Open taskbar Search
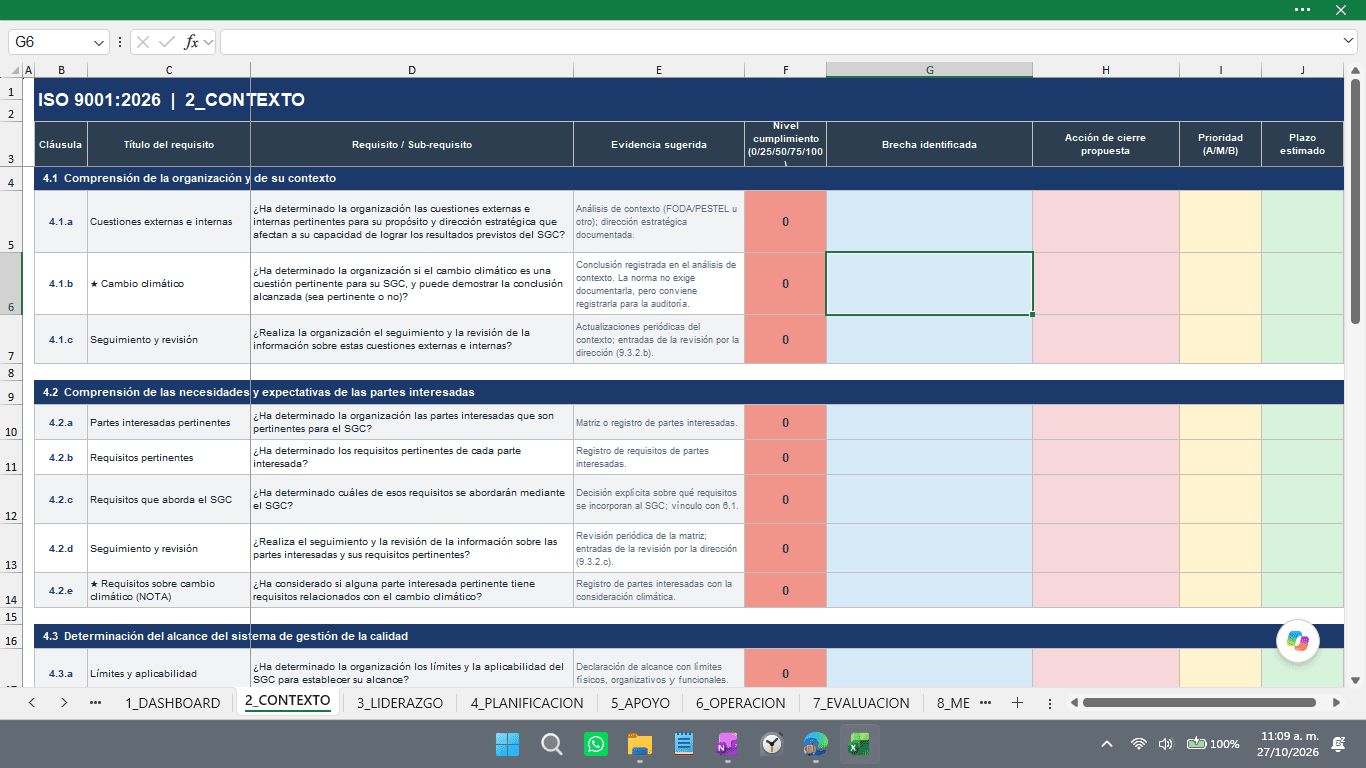The image size is (1366, 768). pos(551,744)
